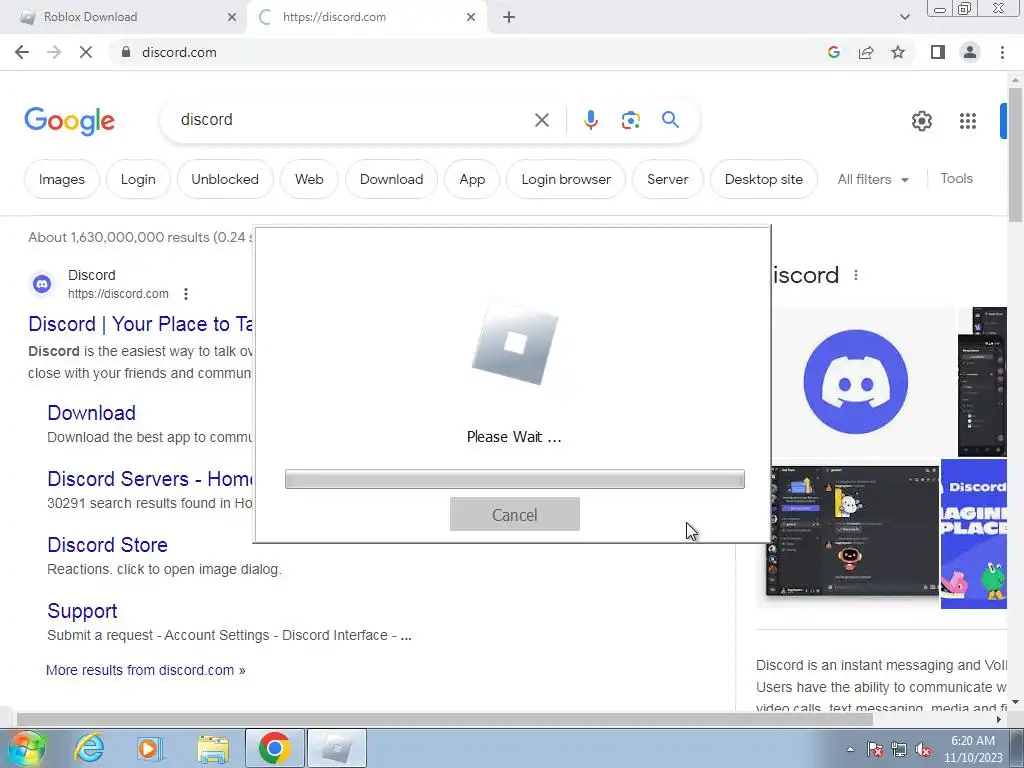Open the Discord main result title link
Viewport: 1024px width, 768px height.
click(x=140, y=324)
